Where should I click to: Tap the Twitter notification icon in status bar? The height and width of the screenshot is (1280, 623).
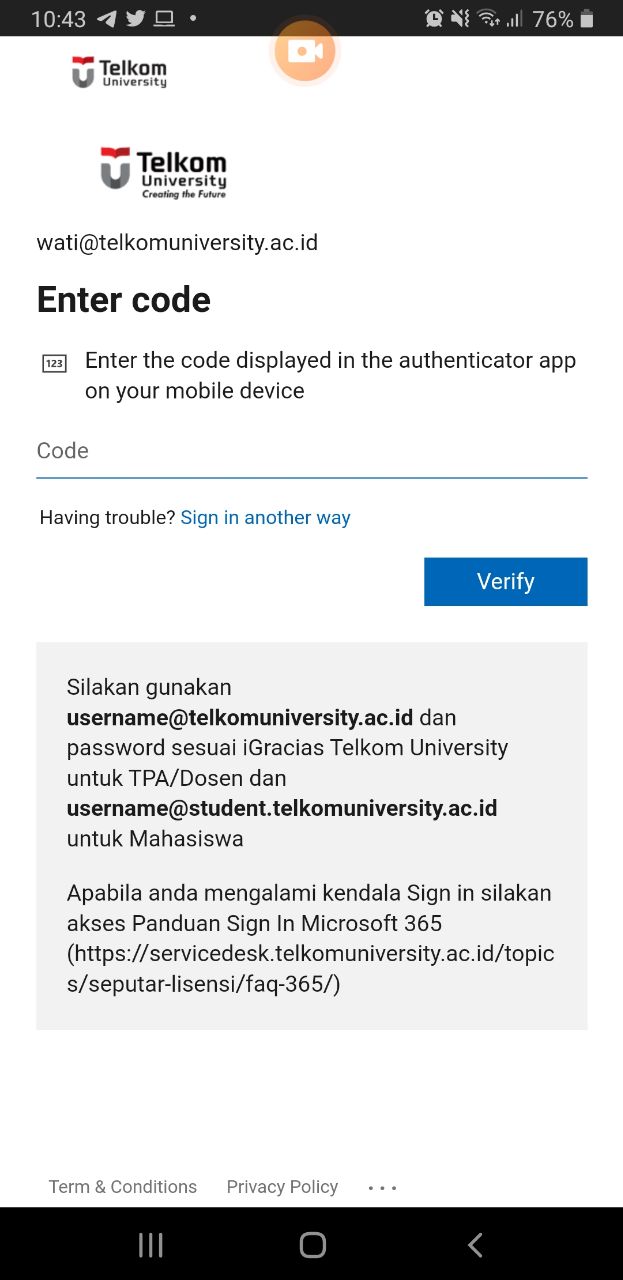tap(134, 18)
